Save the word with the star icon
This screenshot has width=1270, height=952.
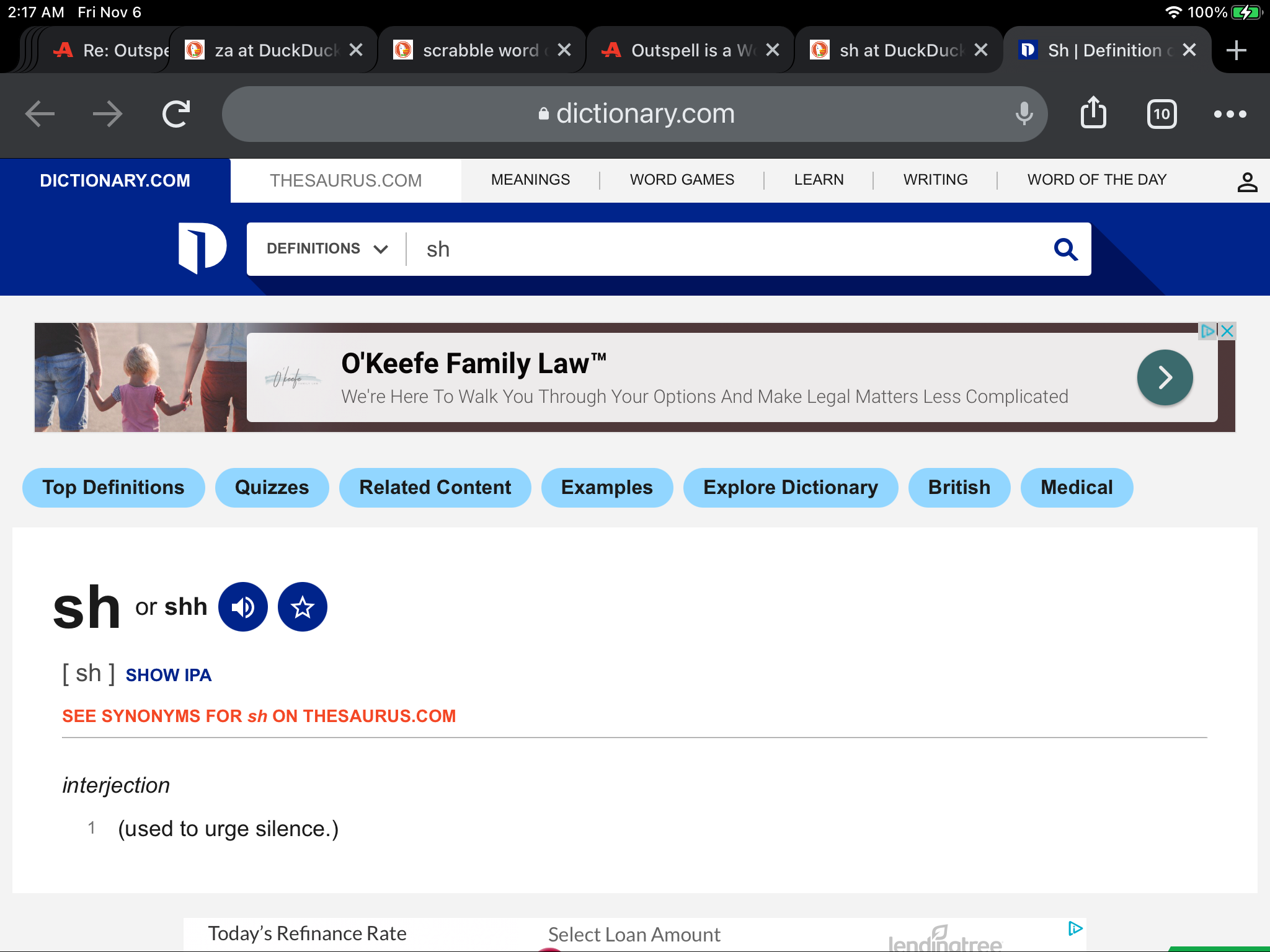(x=303, y=607)
